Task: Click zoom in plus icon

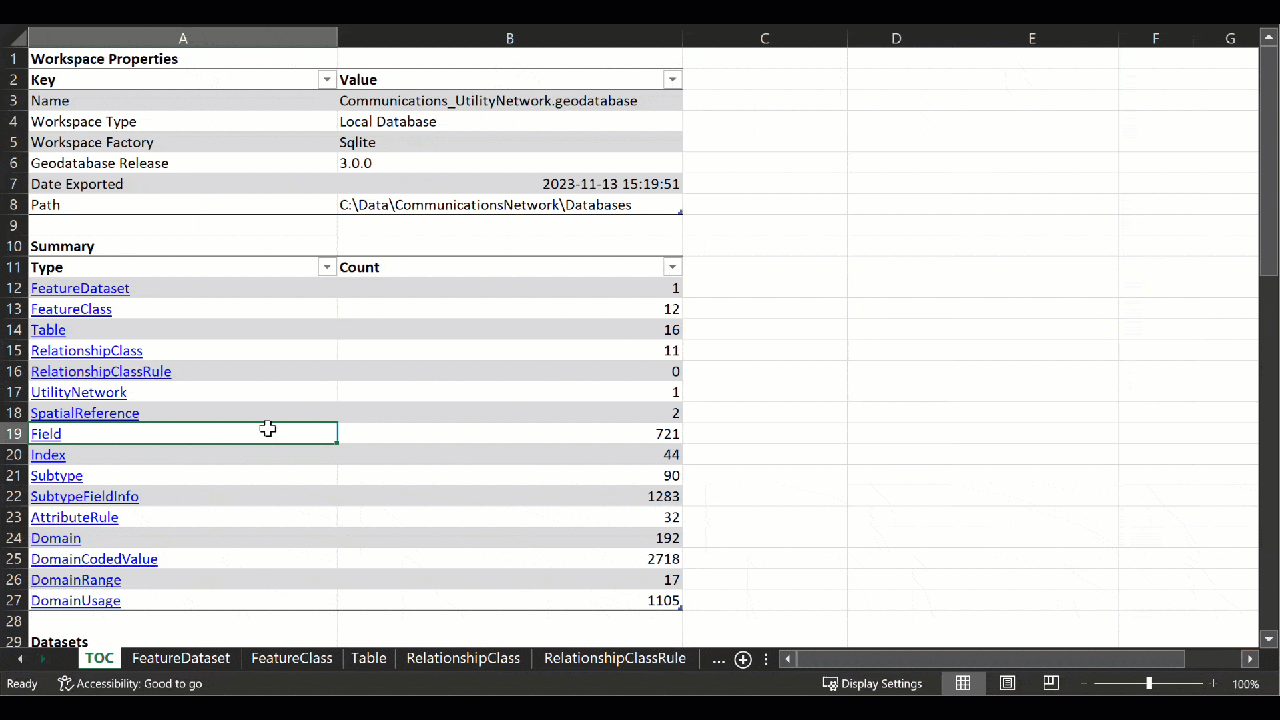Action: coord(1213,684)
